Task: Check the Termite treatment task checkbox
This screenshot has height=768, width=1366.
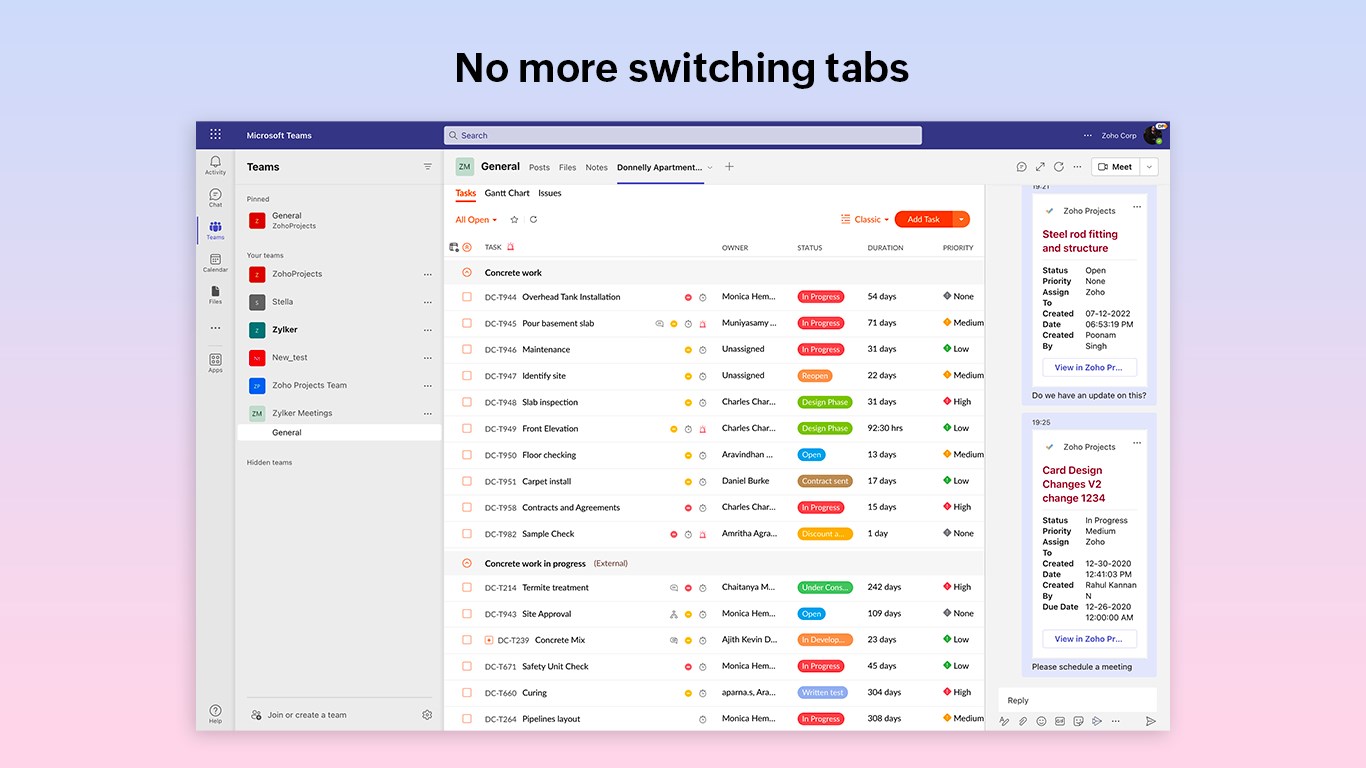Action: [467, 587]
